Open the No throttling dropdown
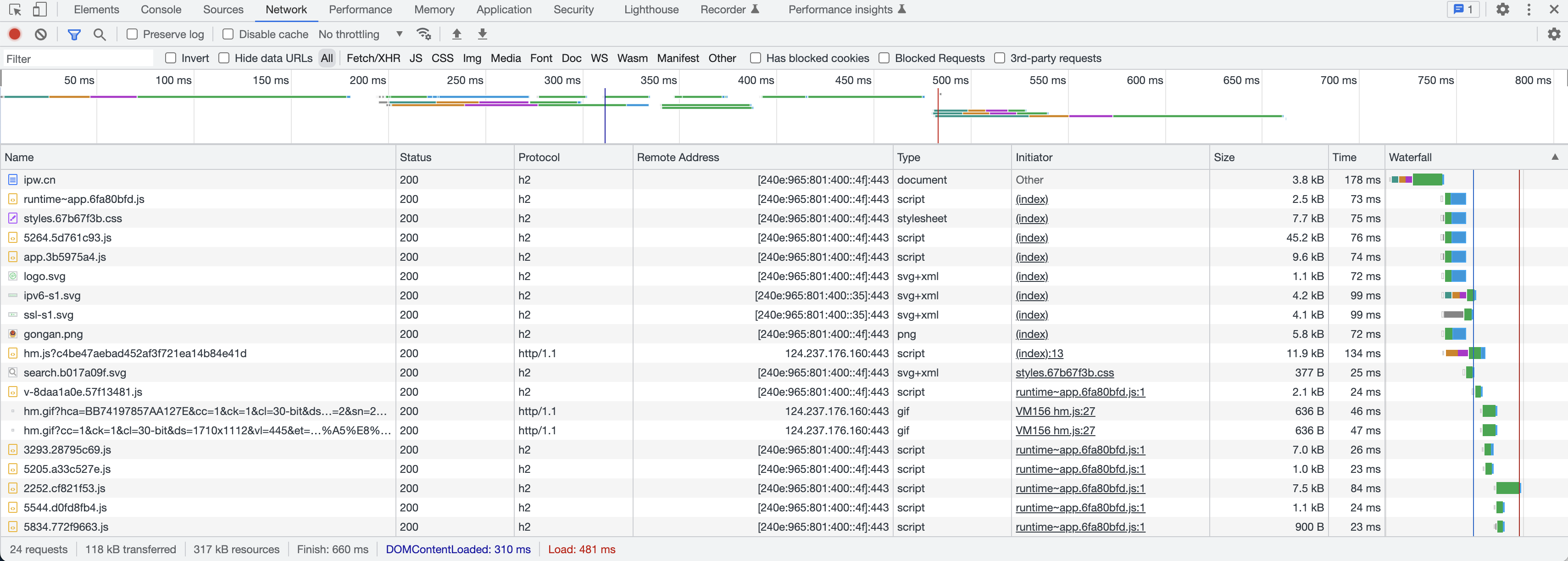The width and height of the screenshot is (1568, 561). pos(361,34)
